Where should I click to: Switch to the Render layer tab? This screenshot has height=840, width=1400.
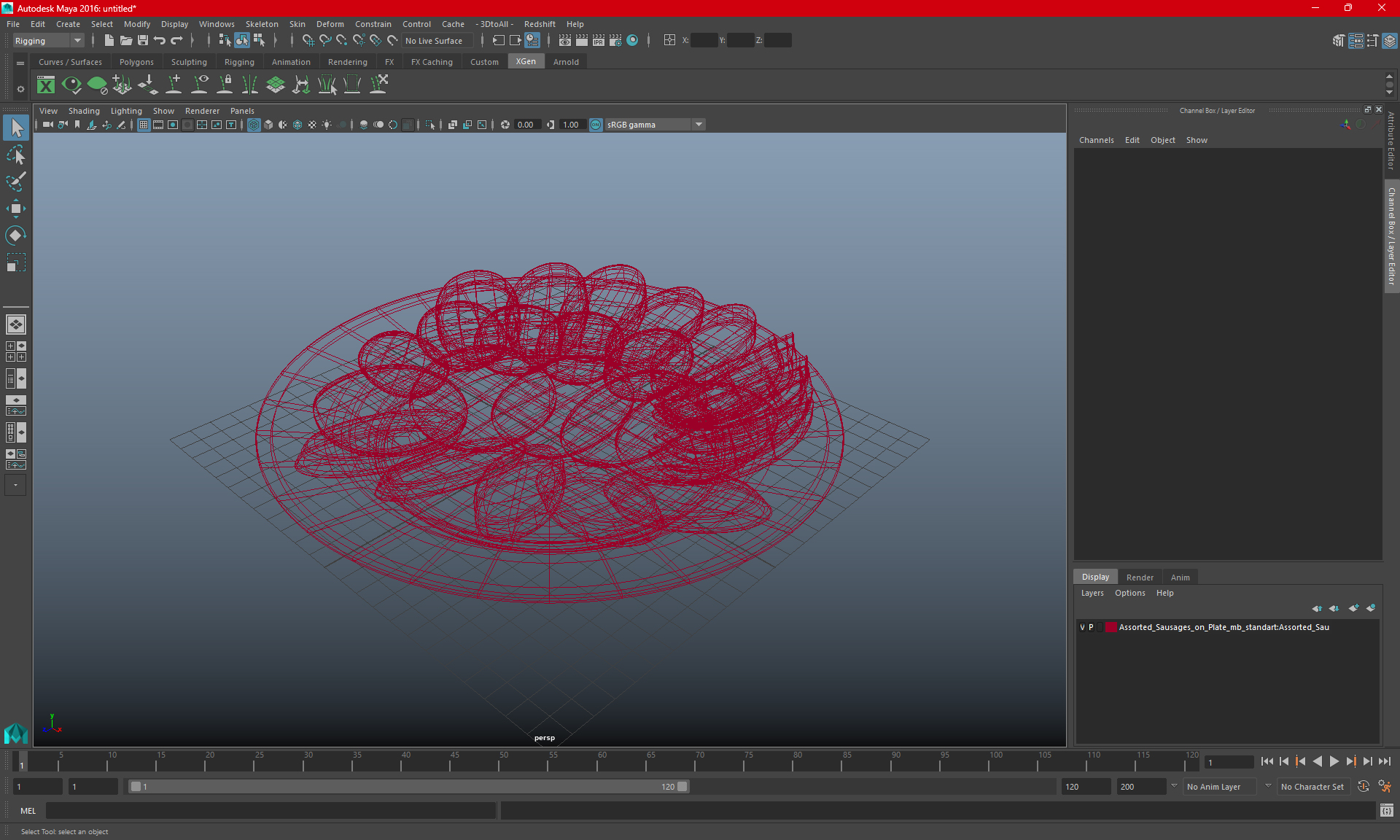coord(1140,577)
